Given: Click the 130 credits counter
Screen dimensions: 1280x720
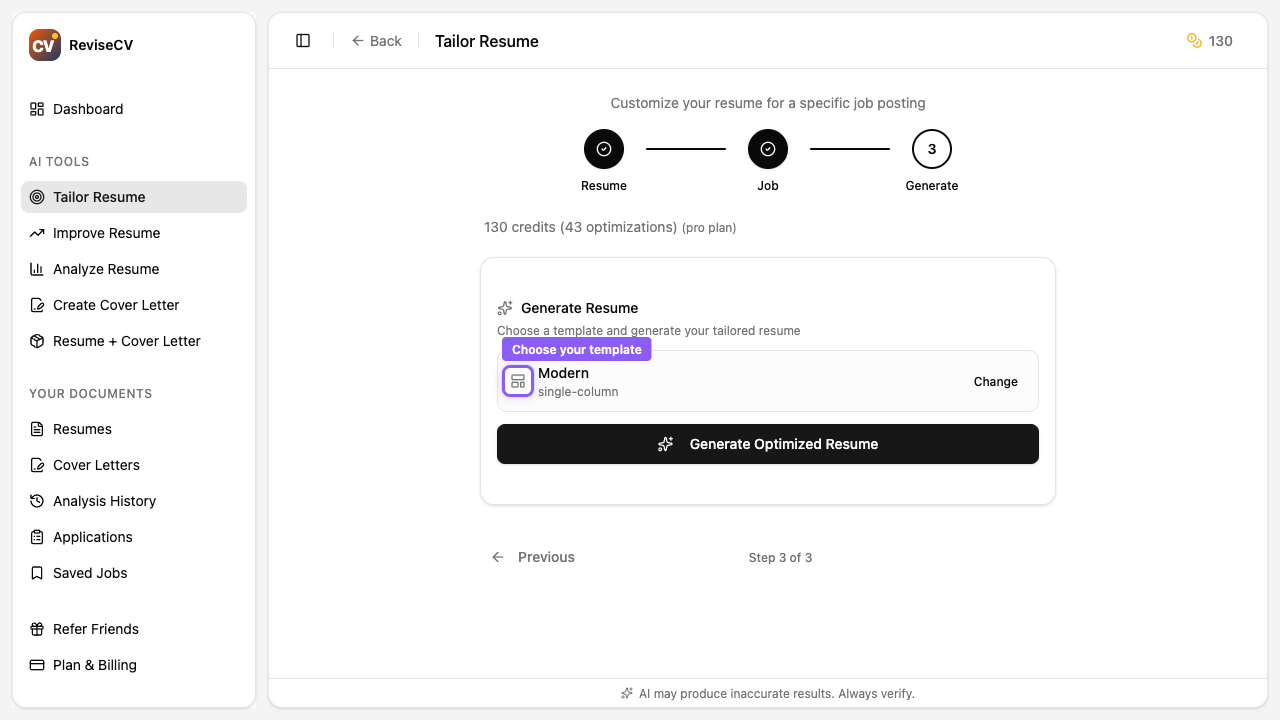Looking at the screenshot, I should tap(1209, 41).
